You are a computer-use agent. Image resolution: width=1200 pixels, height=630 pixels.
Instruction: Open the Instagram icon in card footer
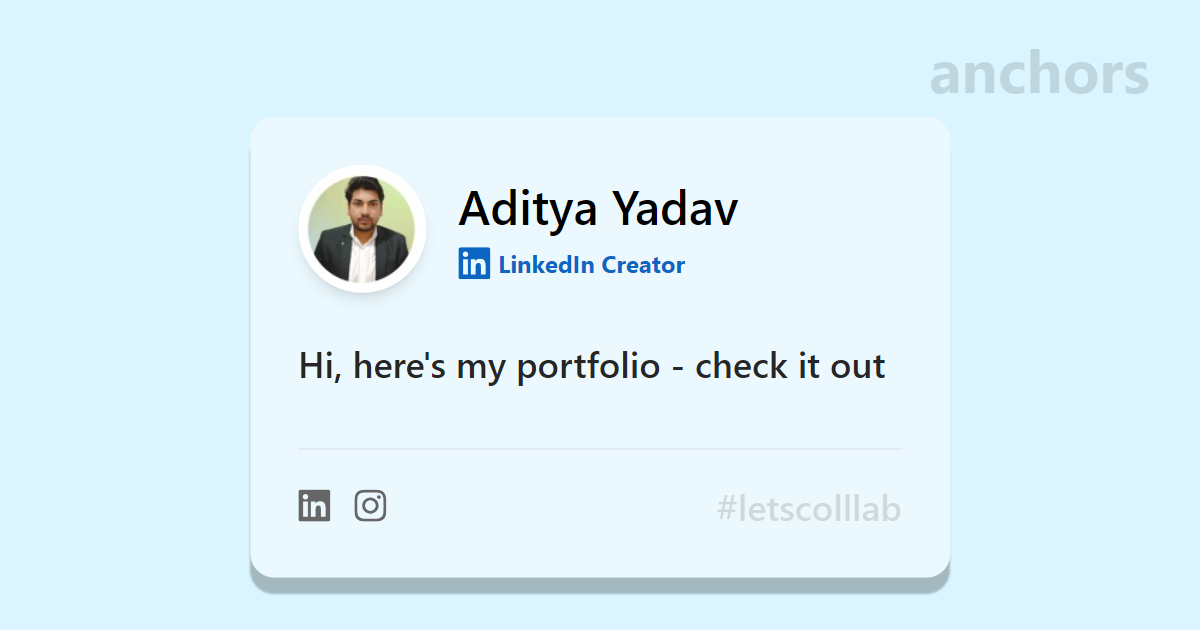[x=370, y=506]
